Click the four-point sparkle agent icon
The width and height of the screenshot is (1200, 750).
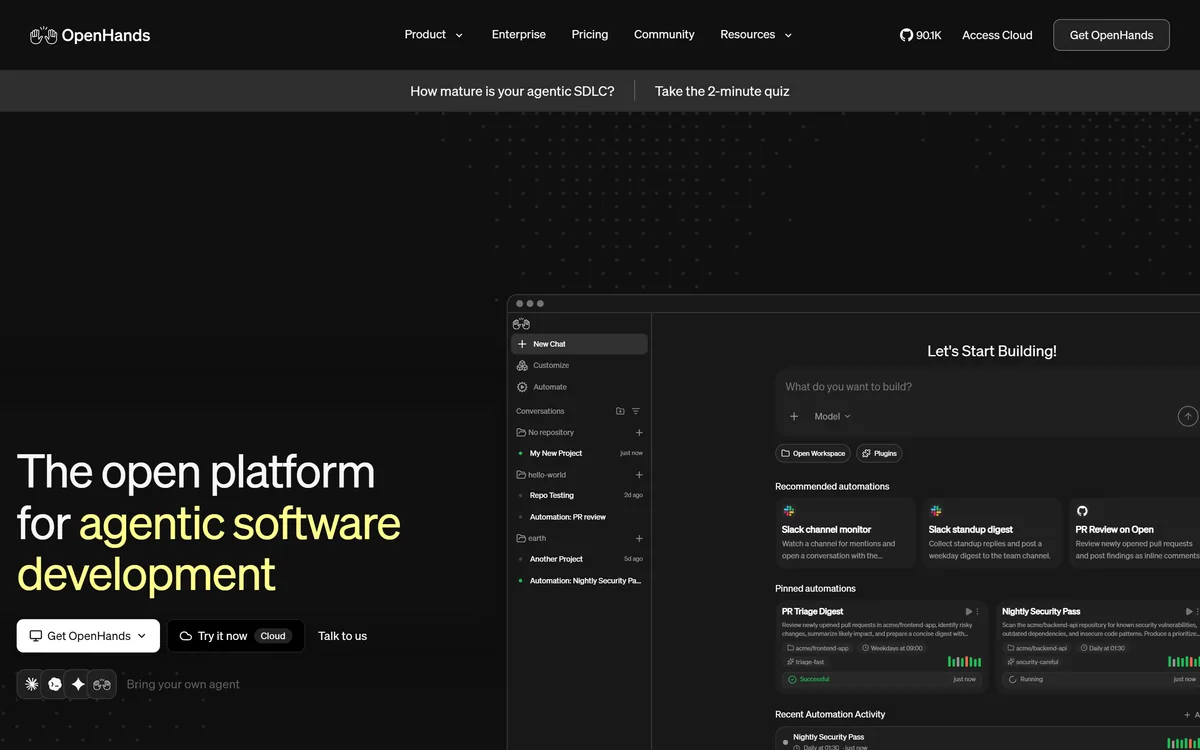[78, 684]
